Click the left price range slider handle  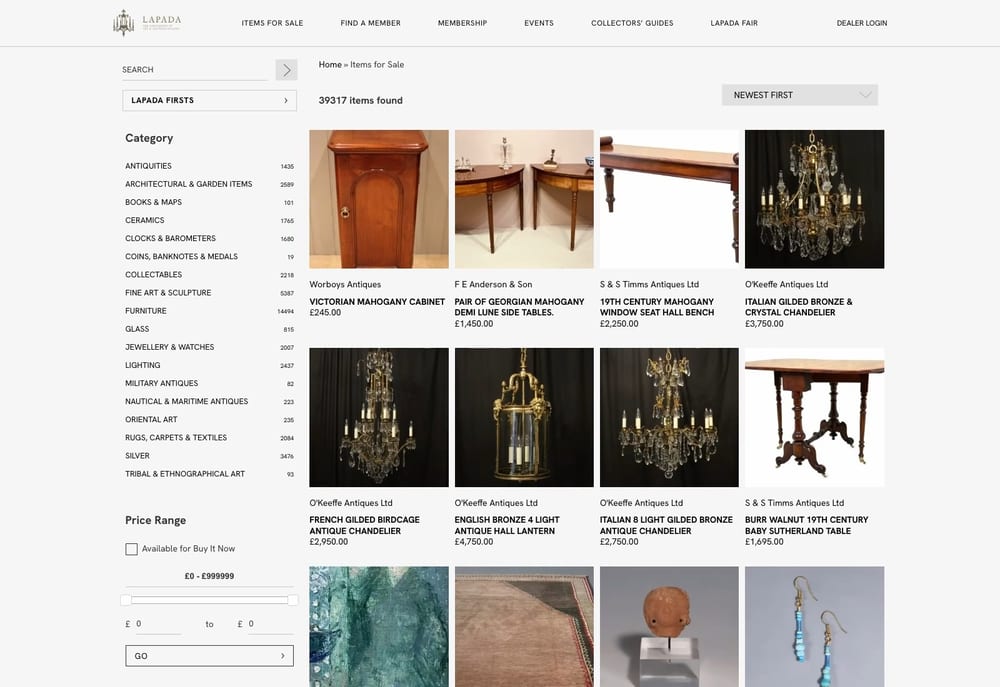click(x=126, y=600)
